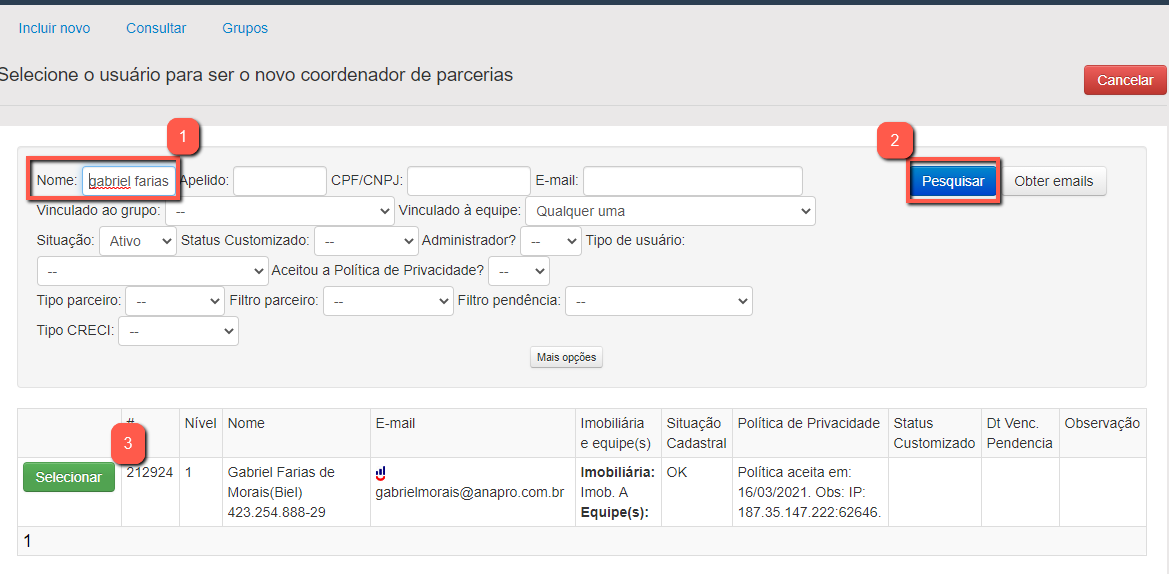The width and height of the screenshot is (1169, 574).
Task: Open the Filtro pendência dropdown
Action: pos(658,301)
